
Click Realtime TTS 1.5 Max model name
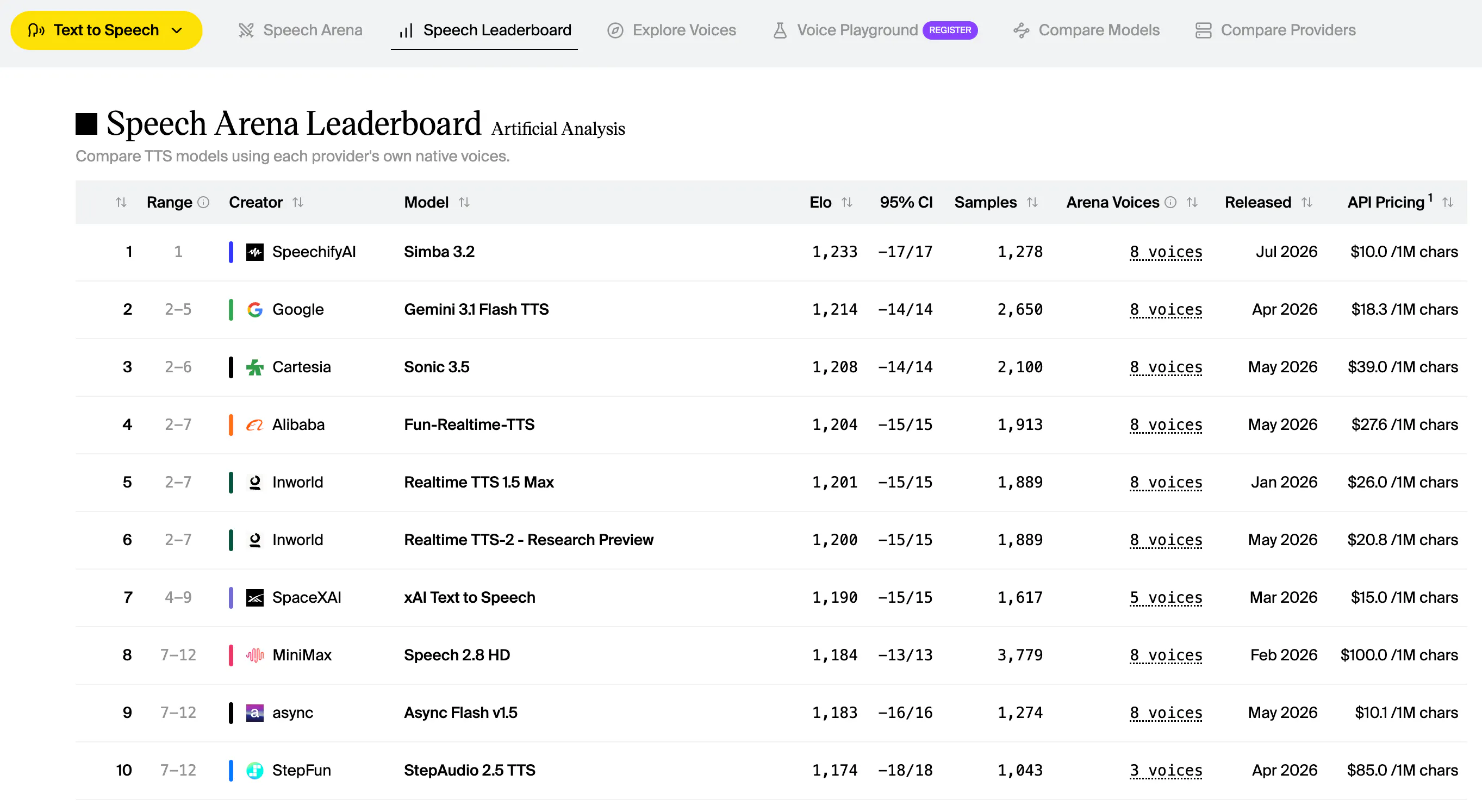point(478,482)
